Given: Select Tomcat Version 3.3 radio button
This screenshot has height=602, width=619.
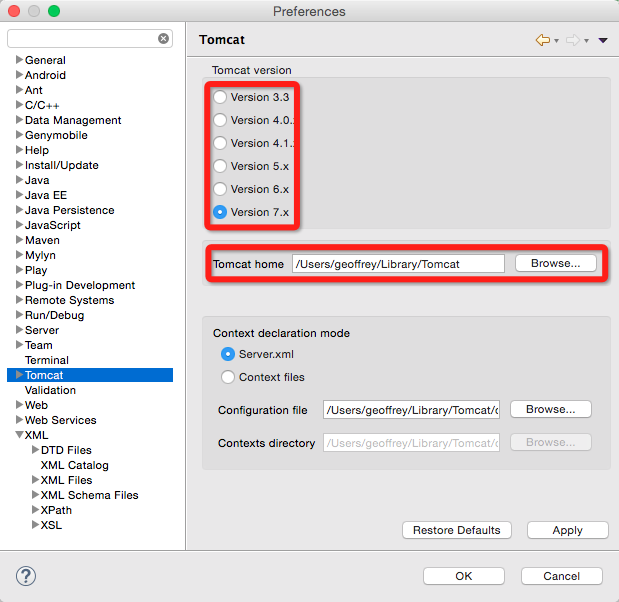Looking at the screenshot, I should 220,97.
